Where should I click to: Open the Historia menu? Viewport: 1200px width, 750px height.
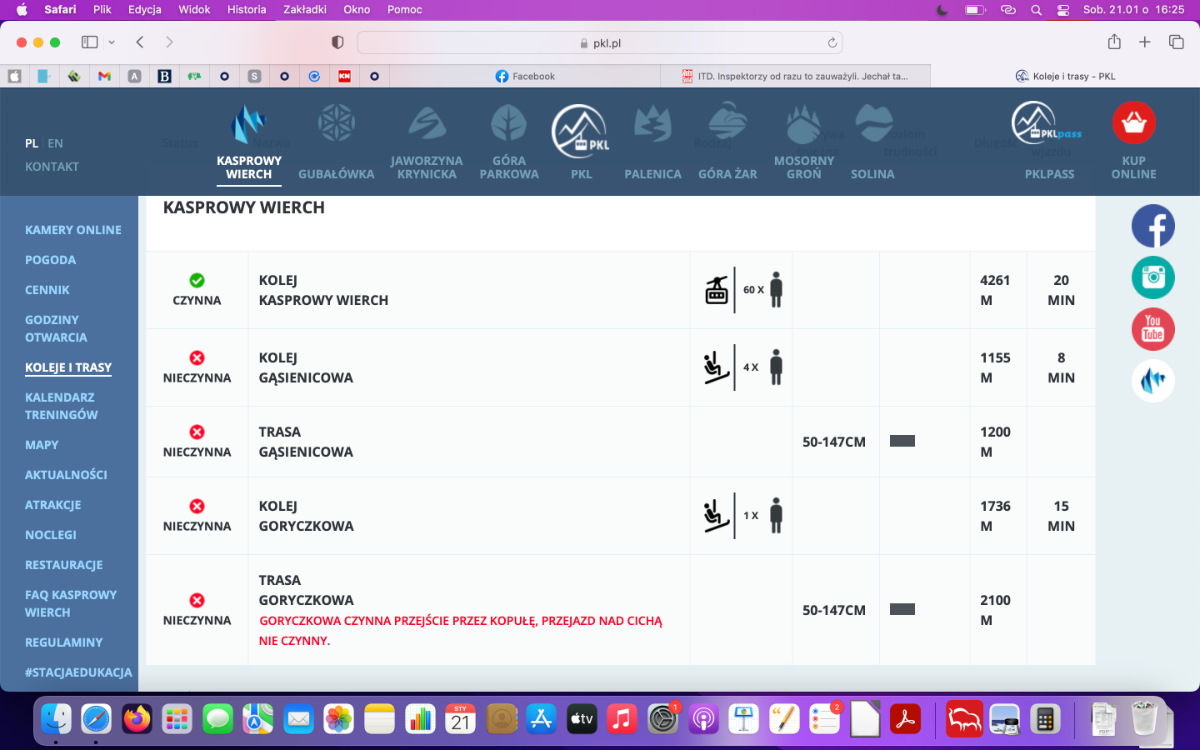(247, 9)
